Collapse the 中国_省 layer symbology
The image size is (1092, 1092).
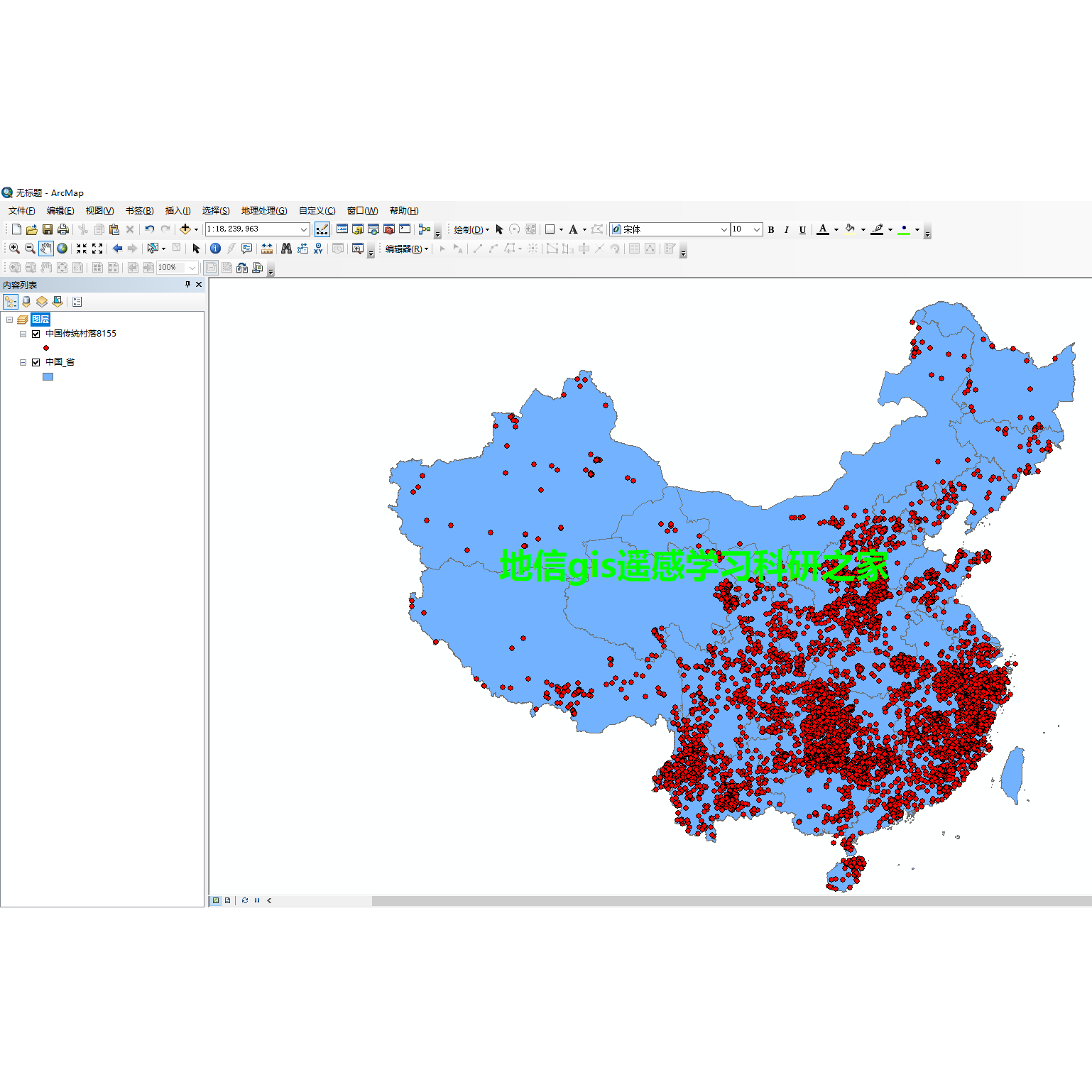pos(23,362)
